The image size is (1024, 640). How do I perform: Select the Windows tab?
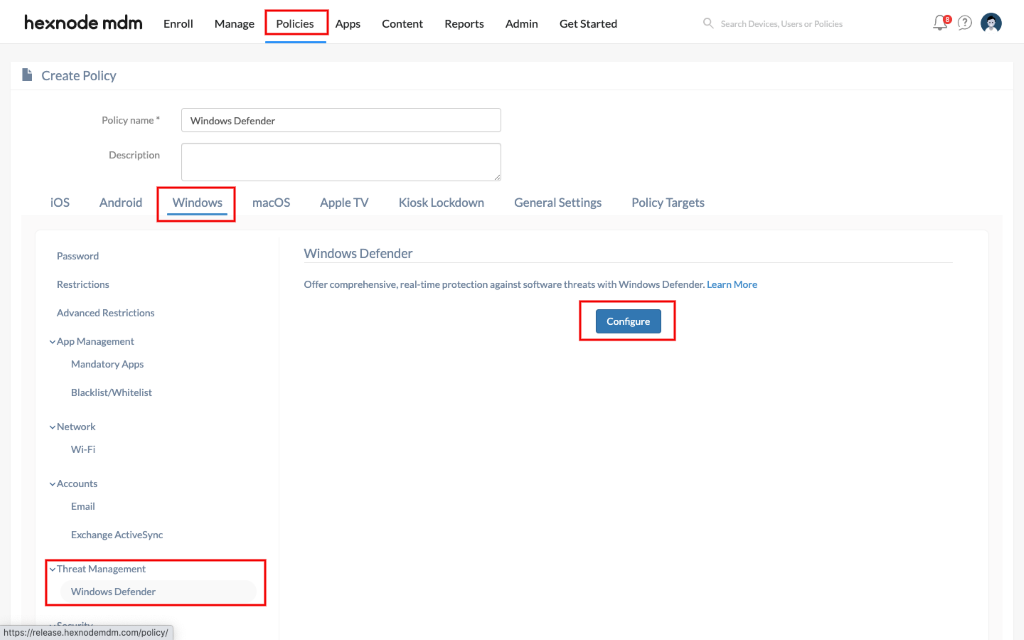coord(197,202)
